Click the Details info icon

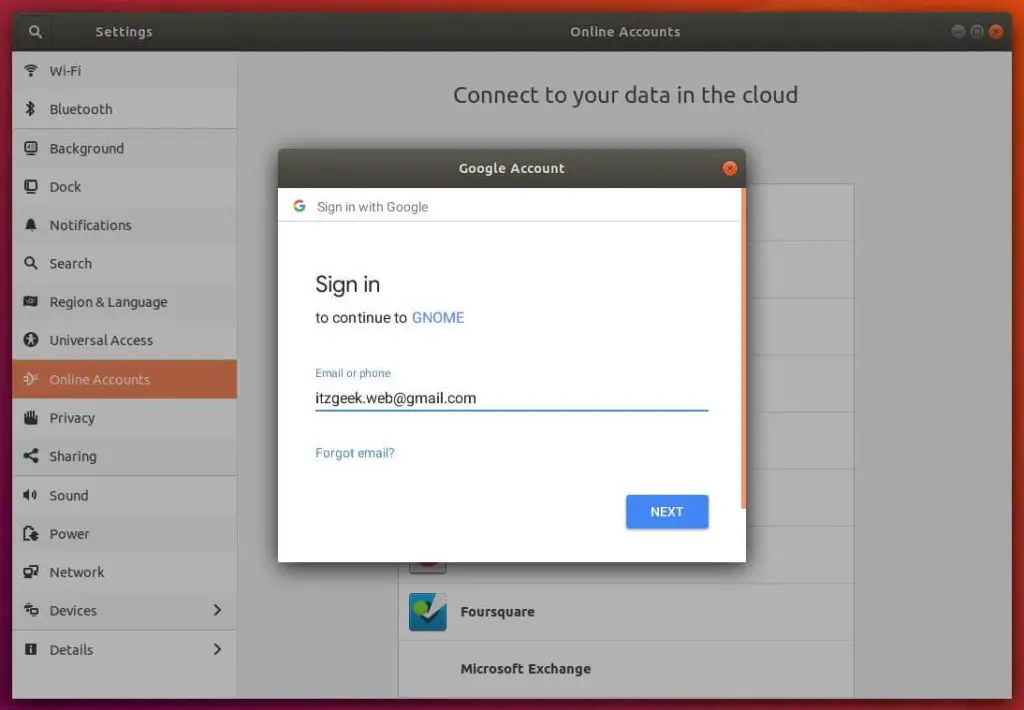(30, 649)
